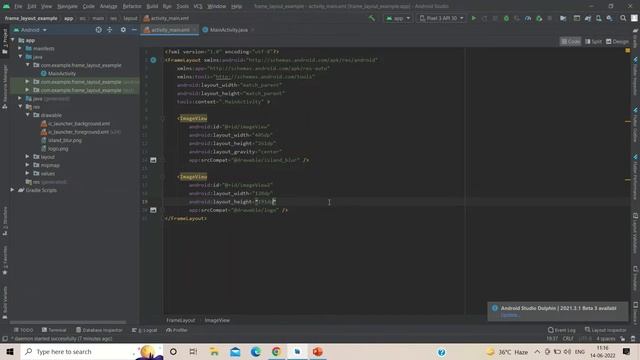Click gutter image preview icon for island_blur
Viewport: 640px width, 360px height.
(153, 160)
